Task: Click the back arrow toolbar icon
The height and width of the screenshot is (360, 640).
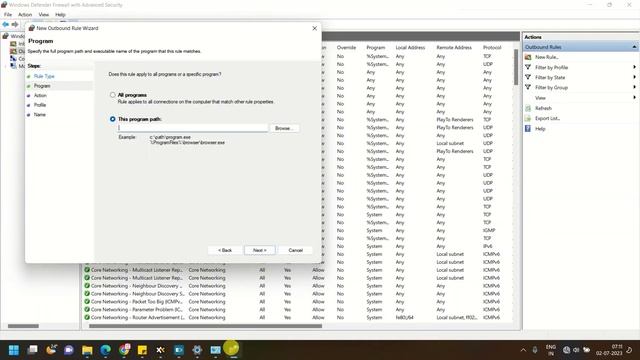Action: [6, 24]
